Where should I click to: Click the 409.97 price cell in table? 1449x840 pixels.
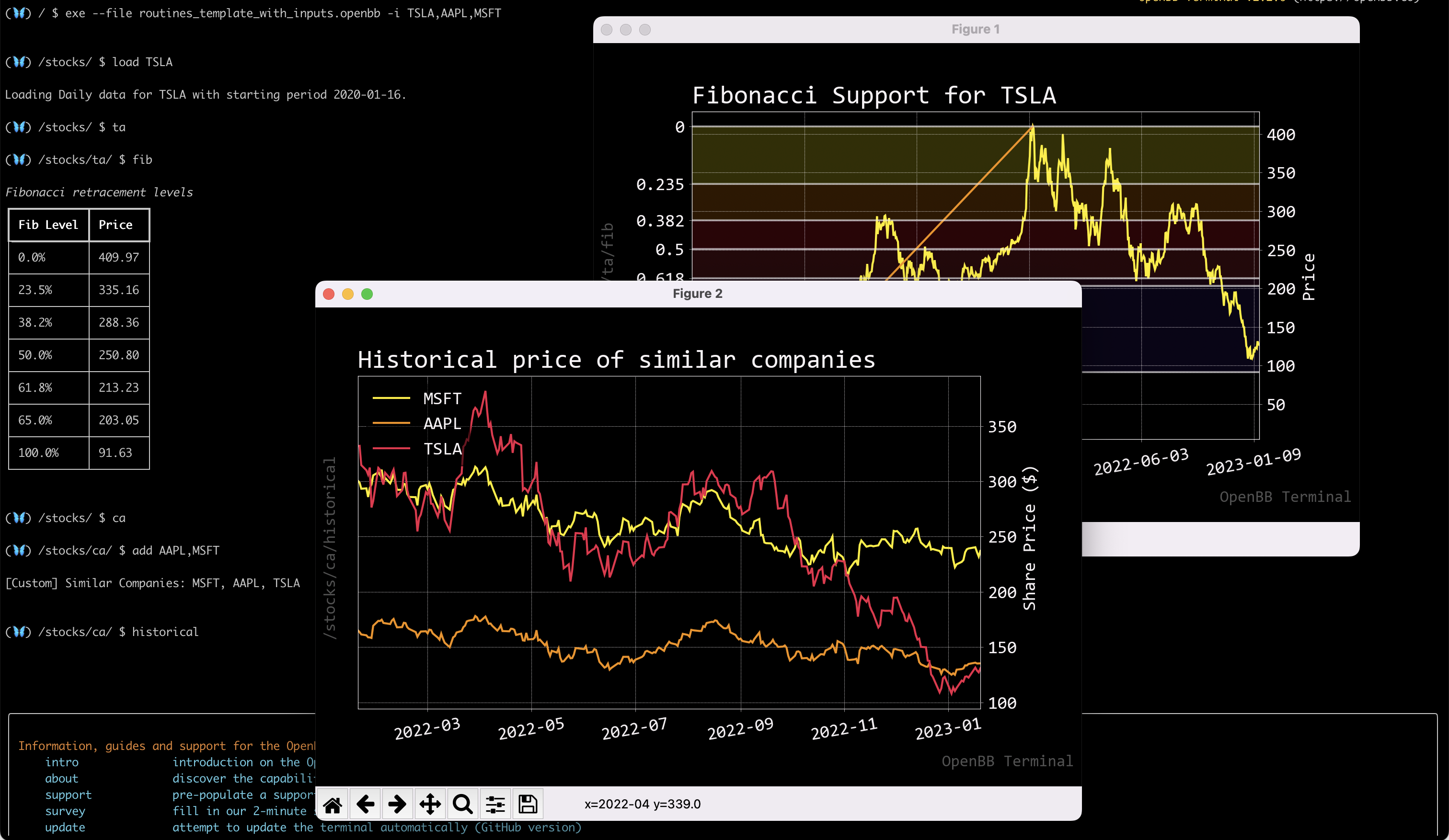[119, 257]
